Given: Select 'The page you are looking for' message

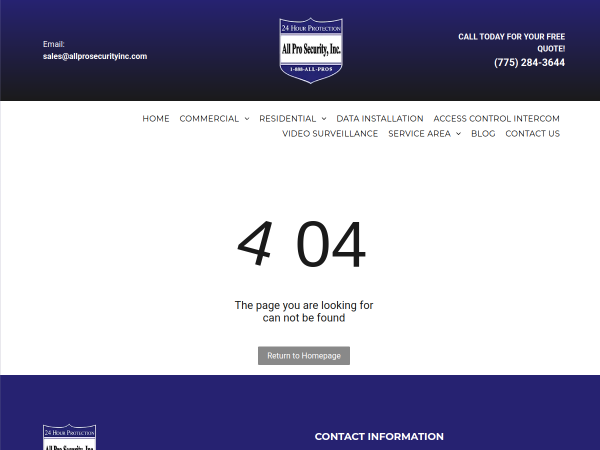Looking at the screenshot, I should [304, 311].
